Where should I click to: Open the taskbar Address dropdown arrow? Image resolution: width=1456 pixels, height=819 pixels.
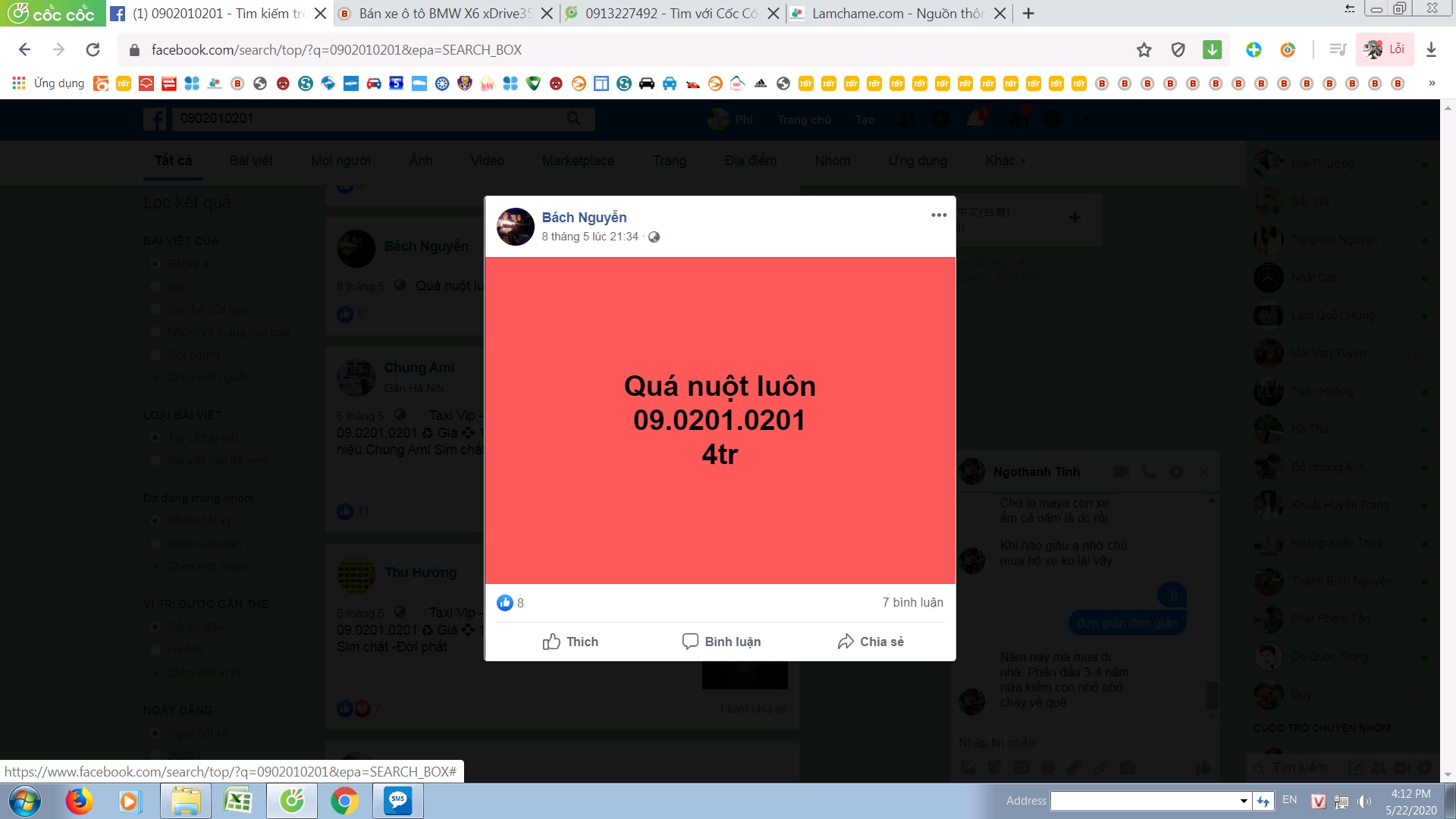1244,801
